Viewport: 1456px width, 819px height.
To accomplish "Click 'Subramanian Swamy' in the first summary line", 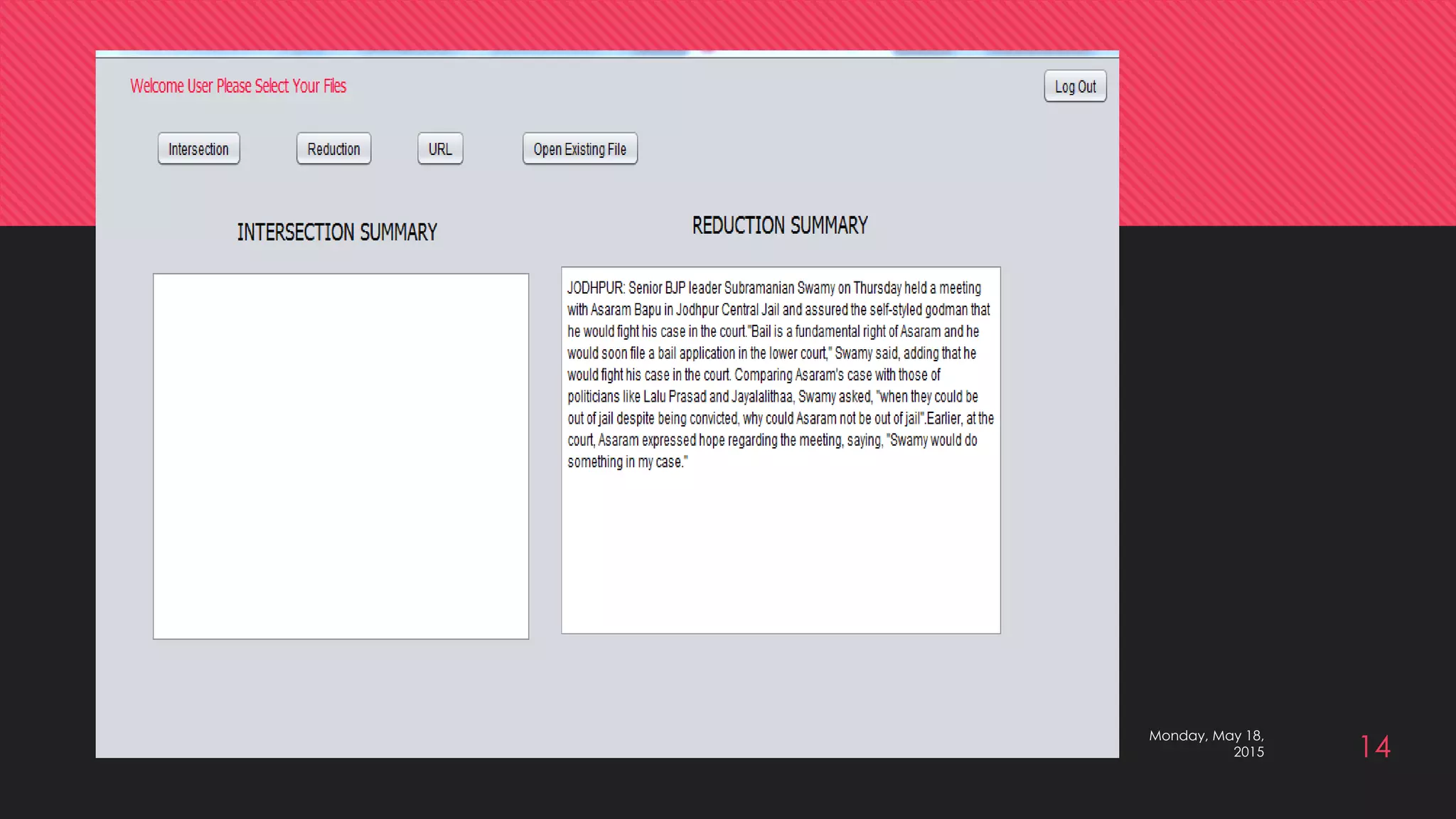I will pos(779,288).
